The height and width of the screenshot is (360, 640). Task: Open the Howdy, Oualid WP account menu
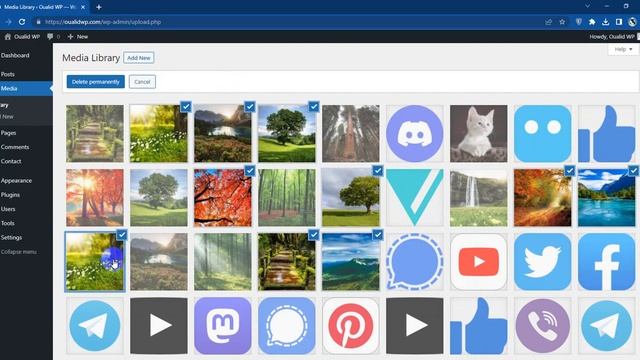click(613, 36)
